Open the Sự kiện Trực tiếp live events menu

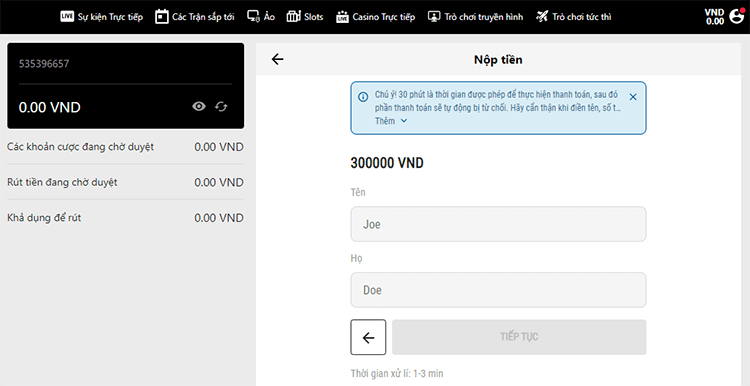(101, 17)
